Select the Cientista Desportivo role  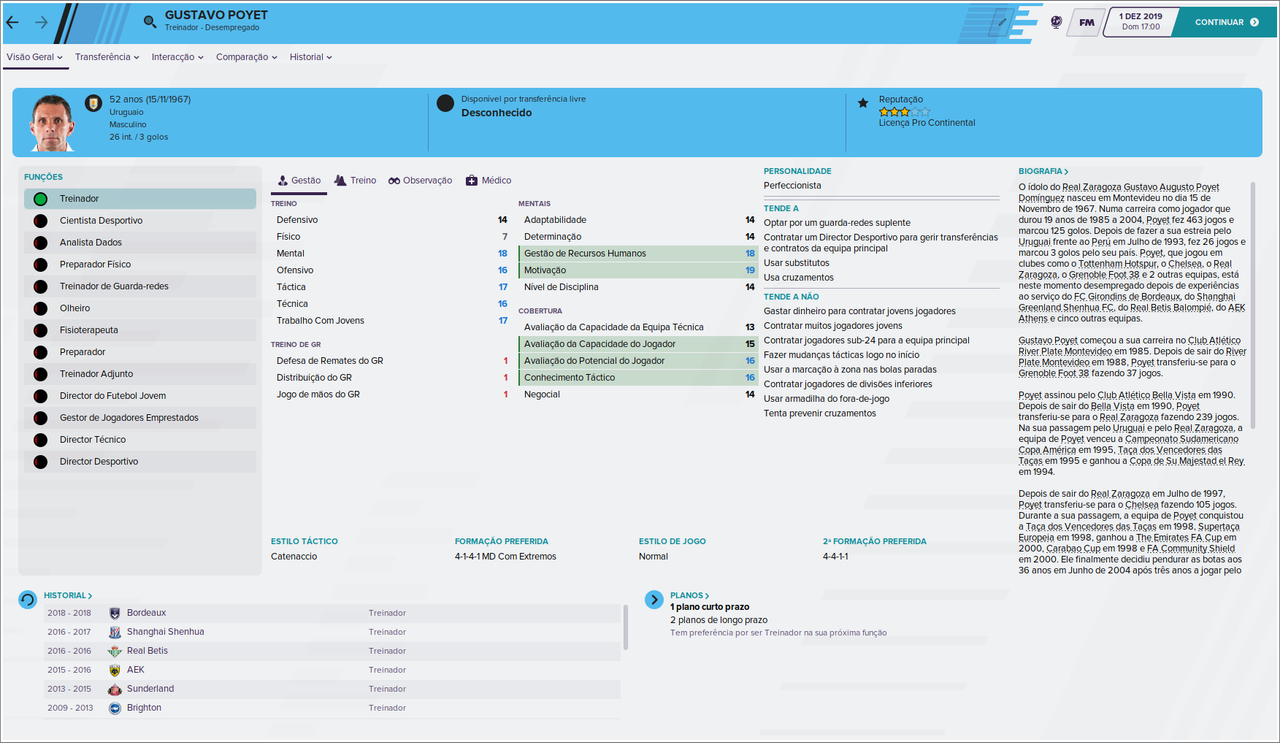[x=140, y=221]
